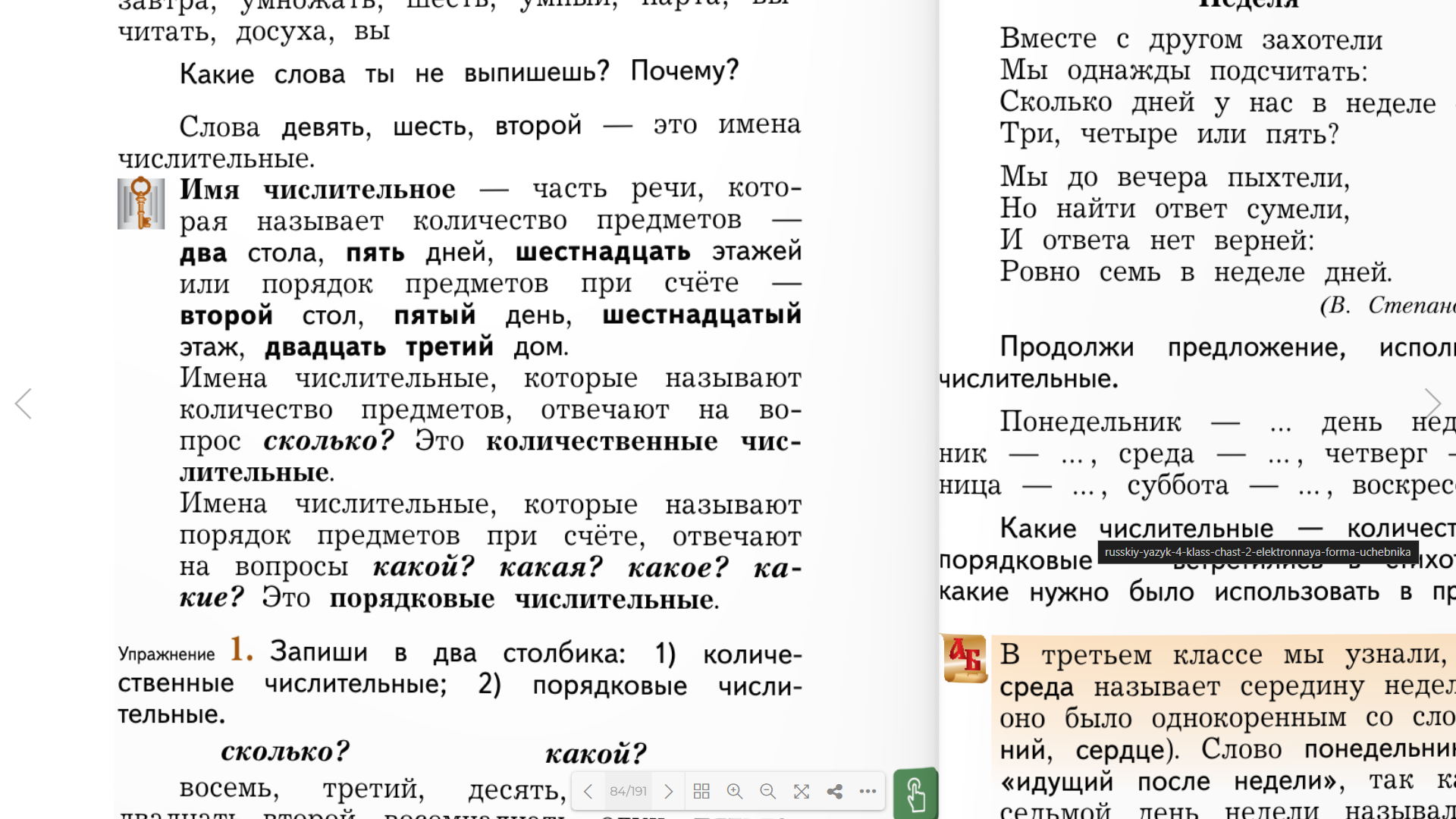Image resolution: width=1456 pixels, height=819 pixels.
Task: Click the poem line 'Три, четыре или пять?'
Action: pos(1169,134)
